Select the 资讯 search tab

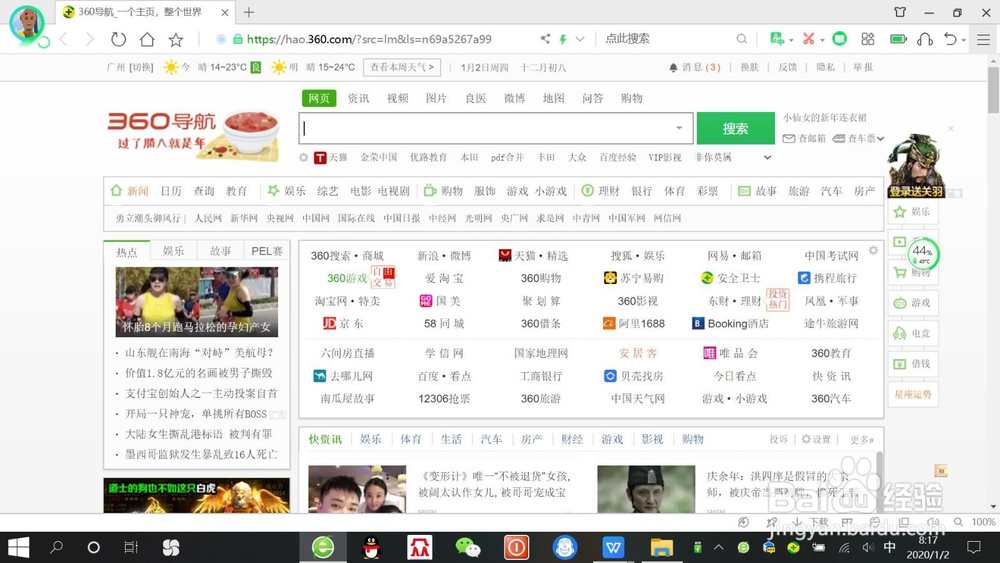coord(358,98)
